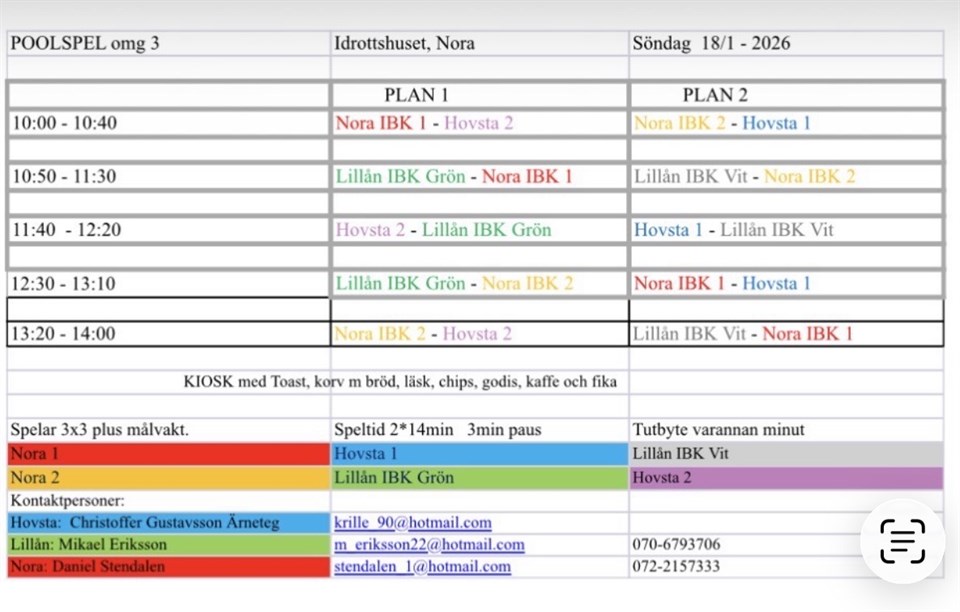The image size is (960, 612).
Task: Open the m_eriksson22@hotmail.com email link
Action: [x=430, y=545]
